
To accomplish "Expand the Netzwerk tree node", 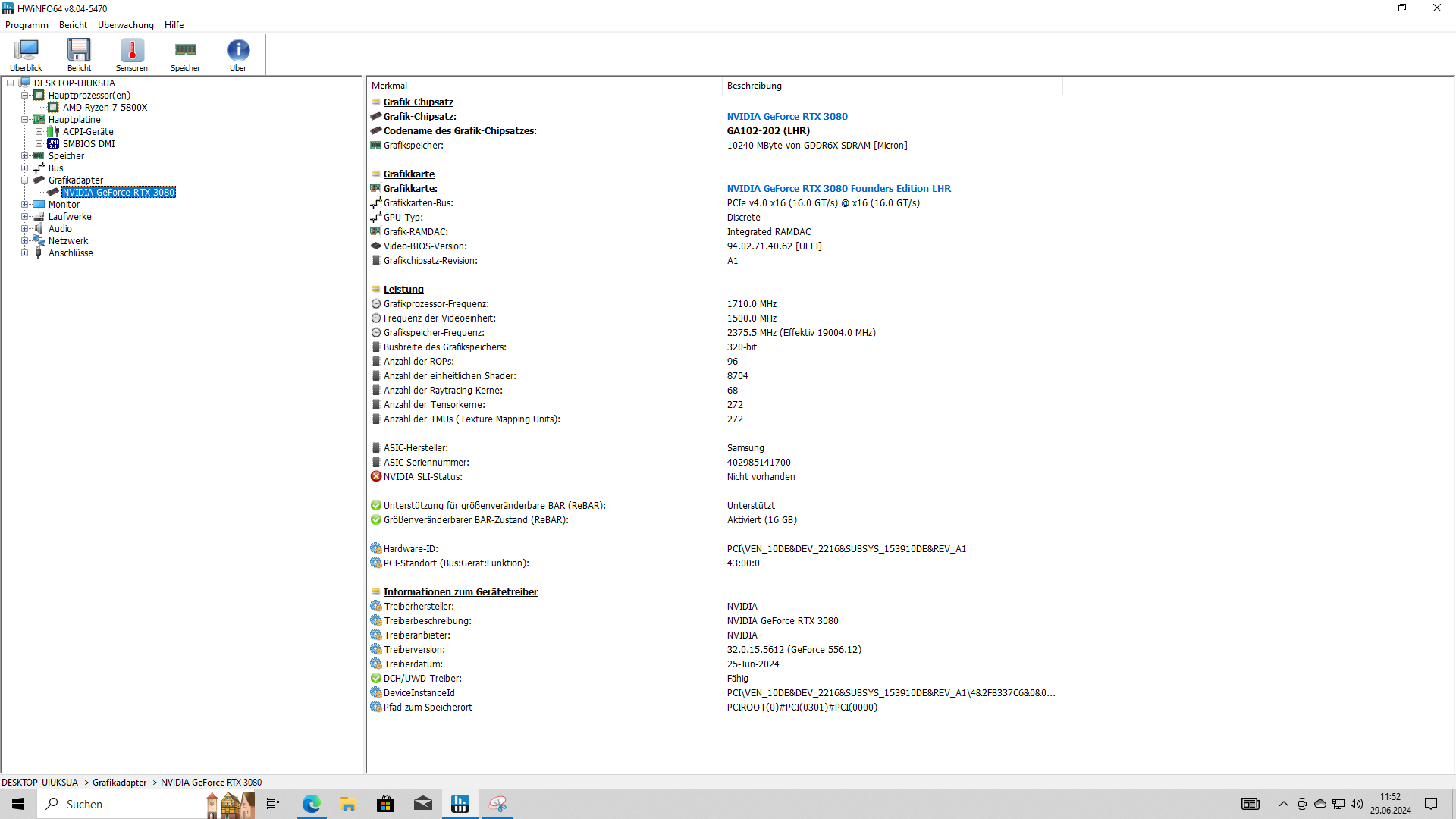I will point(25,241).
